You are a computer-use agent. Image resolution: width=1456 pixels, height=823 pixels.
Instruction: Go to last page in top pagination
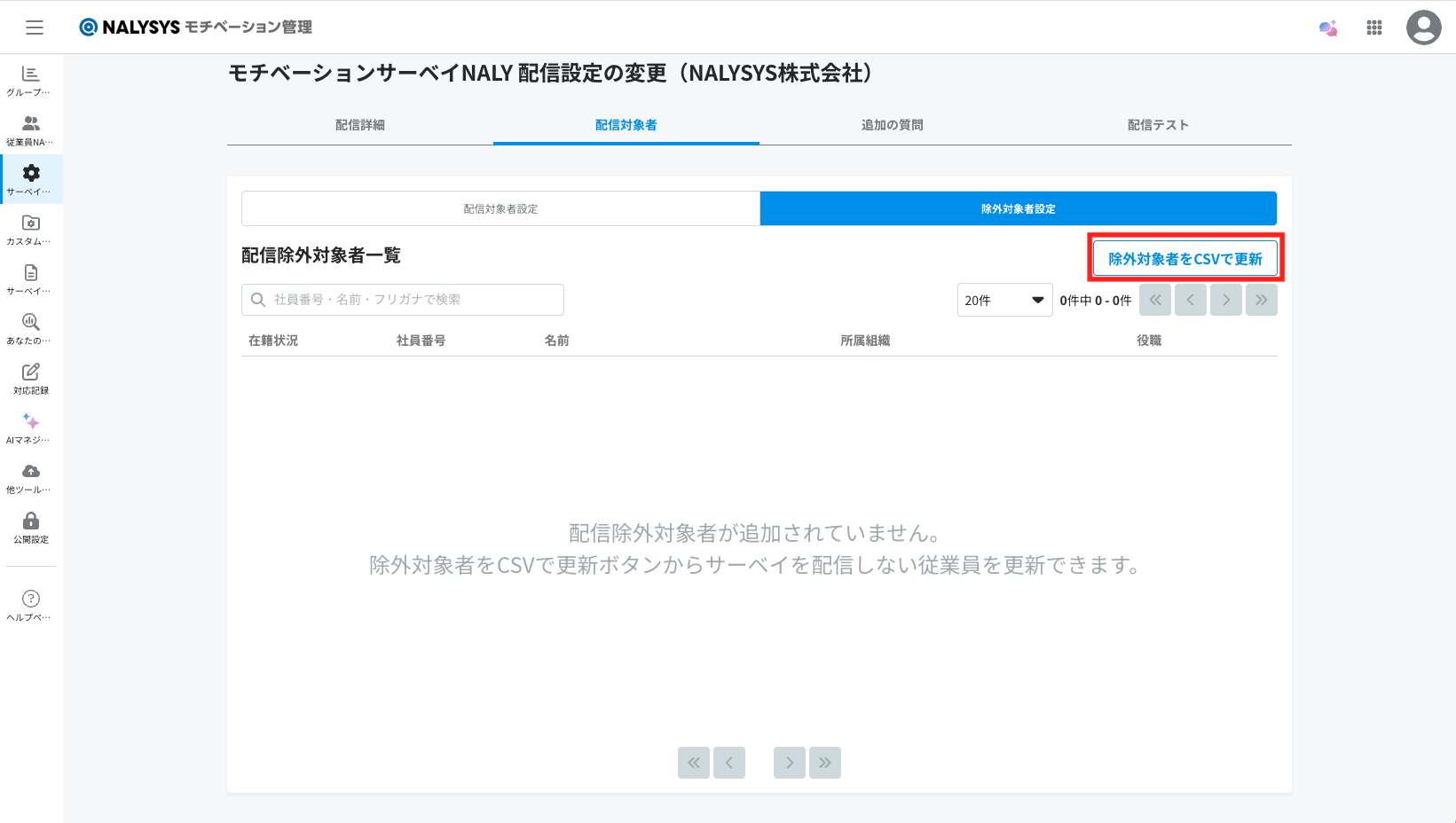[x=1262, y=300]
